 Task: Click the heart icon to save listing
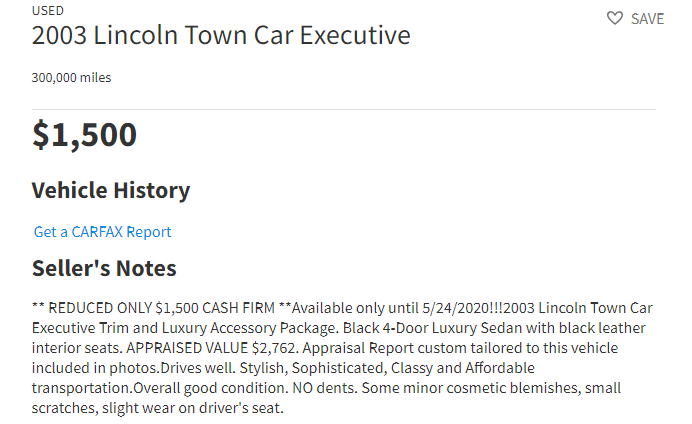click(x=614, y=18)
